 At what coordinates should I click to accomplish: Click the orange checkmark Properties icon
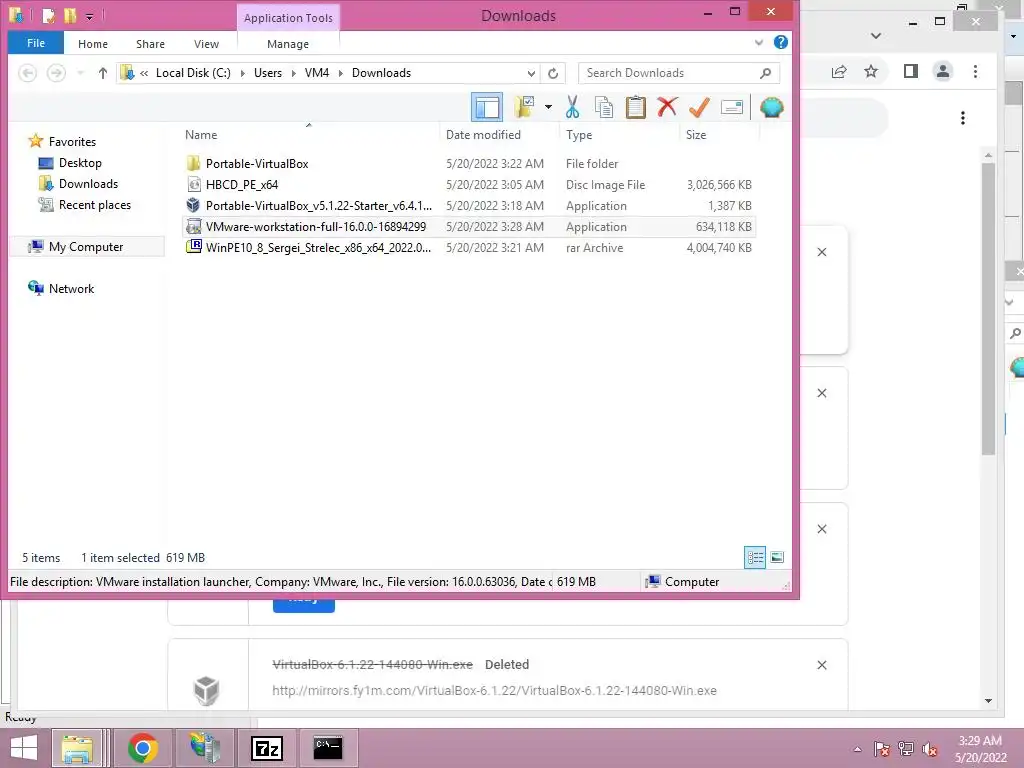point(699,107)
